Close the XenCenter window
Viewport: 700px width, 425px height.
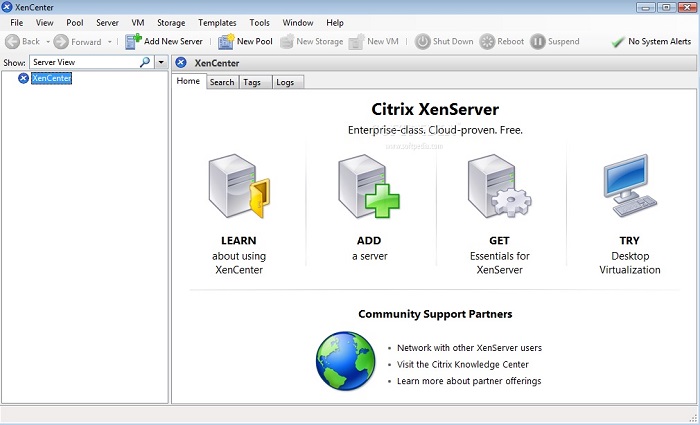tap(688, 7)
